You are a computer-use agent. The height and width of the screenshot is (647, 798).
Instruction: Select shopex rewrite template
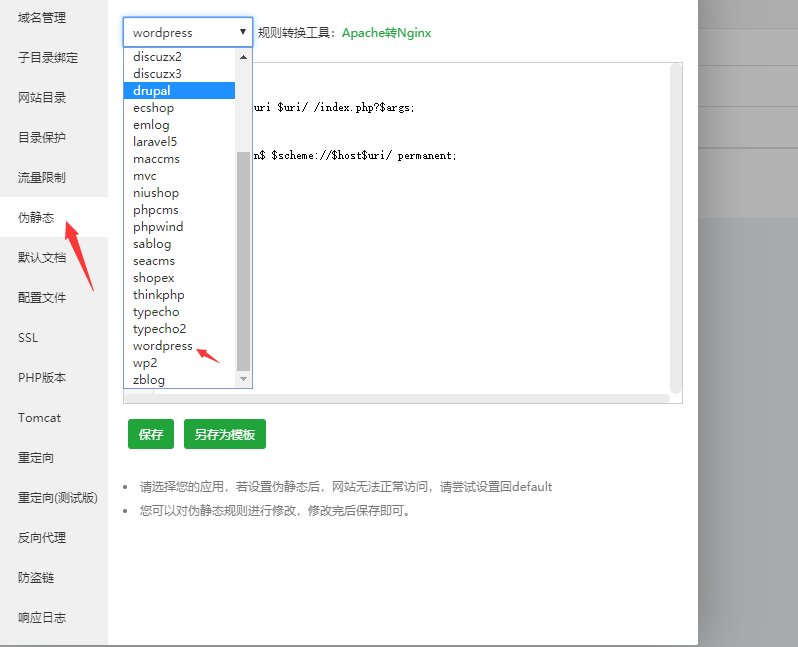pyautogui.click(x=180, y=278)
